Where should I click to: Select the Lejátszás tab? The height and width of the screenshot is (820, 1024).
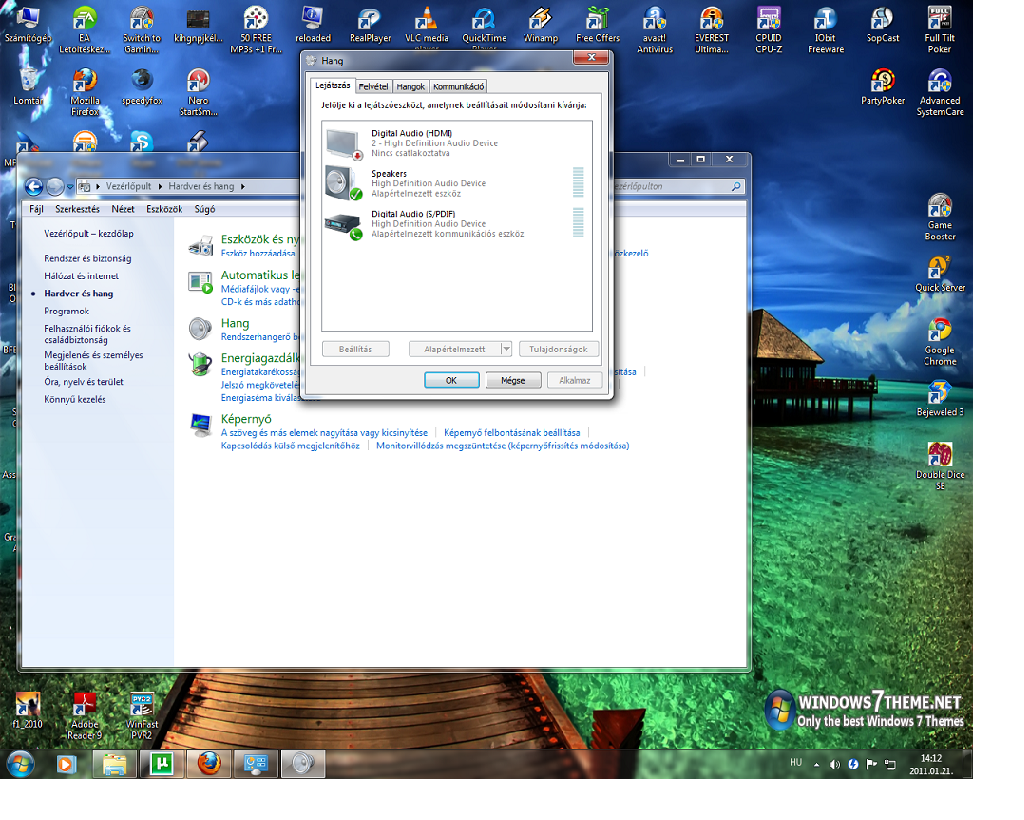(x=332, y=86)
